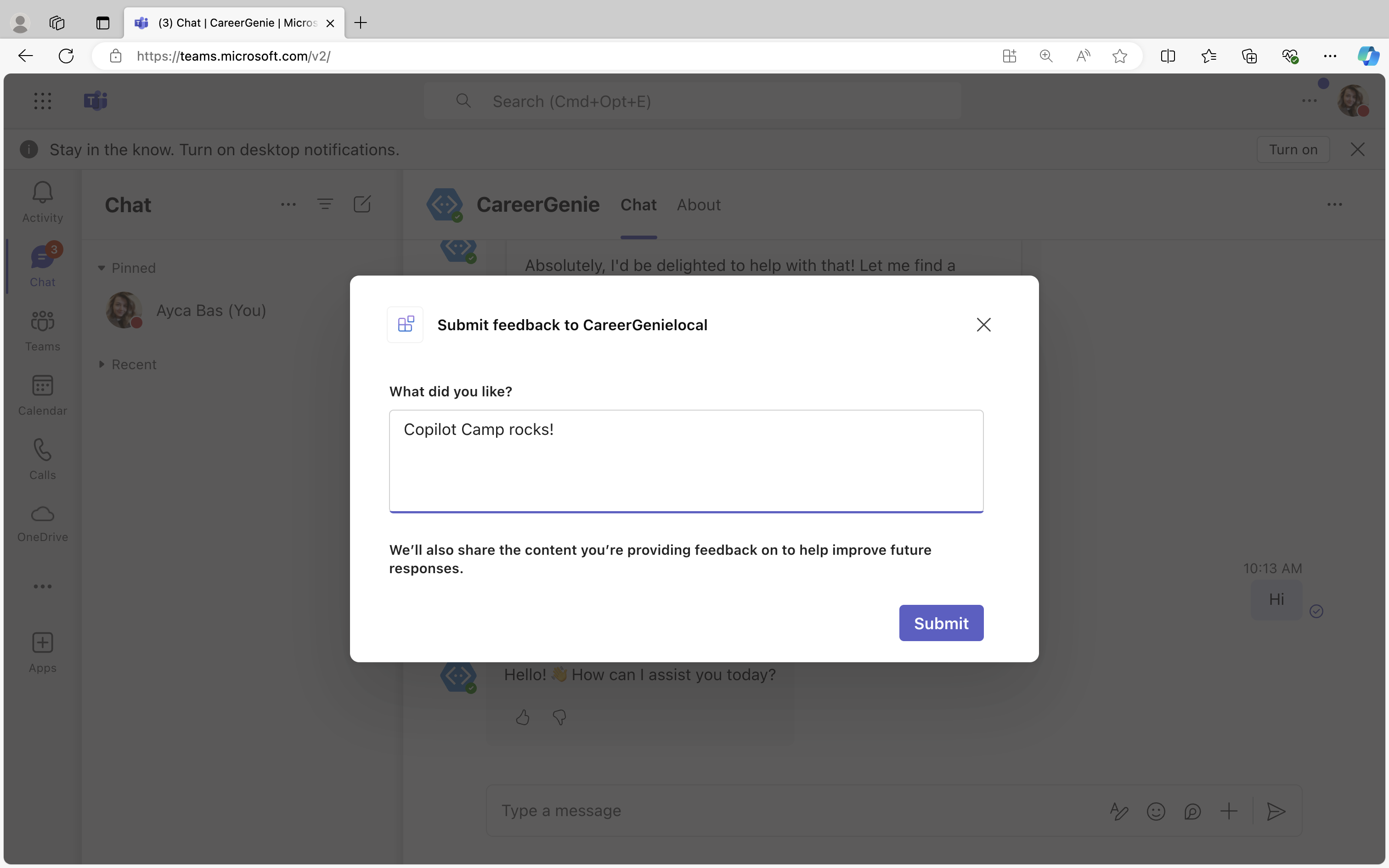This screenshot has width=1389, height=868.
Task: Open the browser Favorites list
Action: [x=1208, y=56]
